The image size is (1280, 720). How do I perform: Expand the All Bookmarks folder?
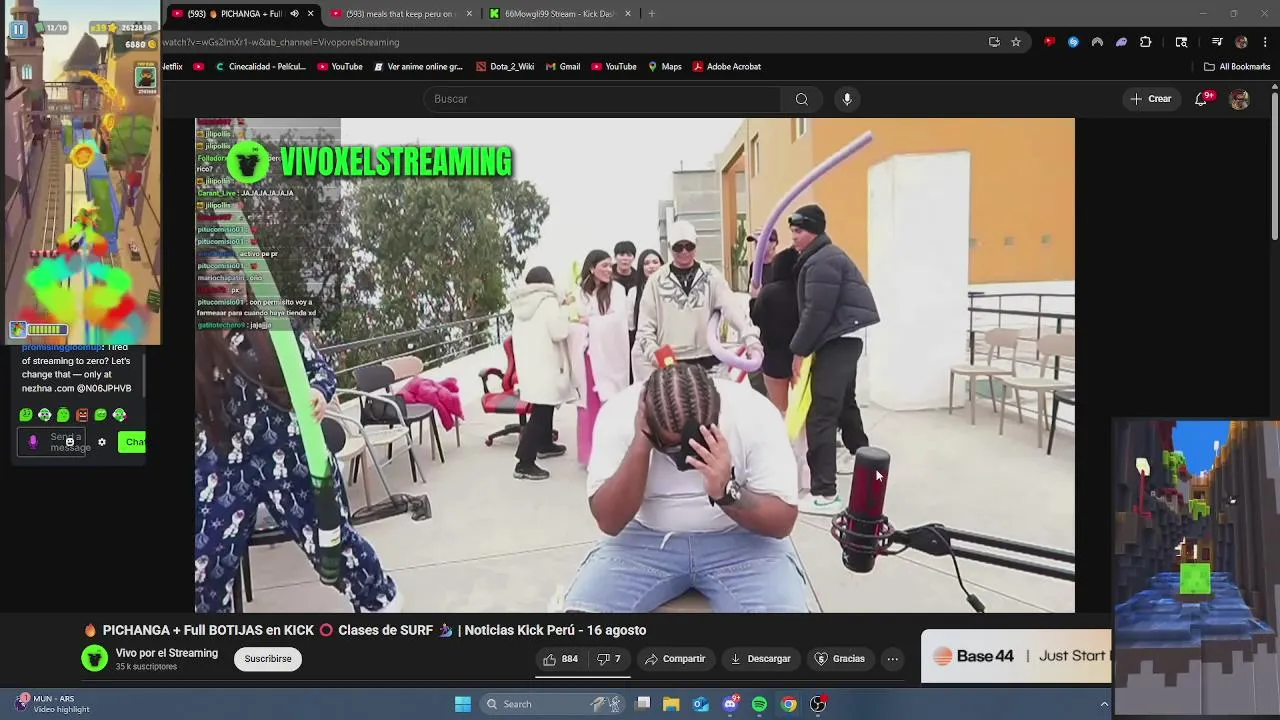click(x=1237, y=67)
